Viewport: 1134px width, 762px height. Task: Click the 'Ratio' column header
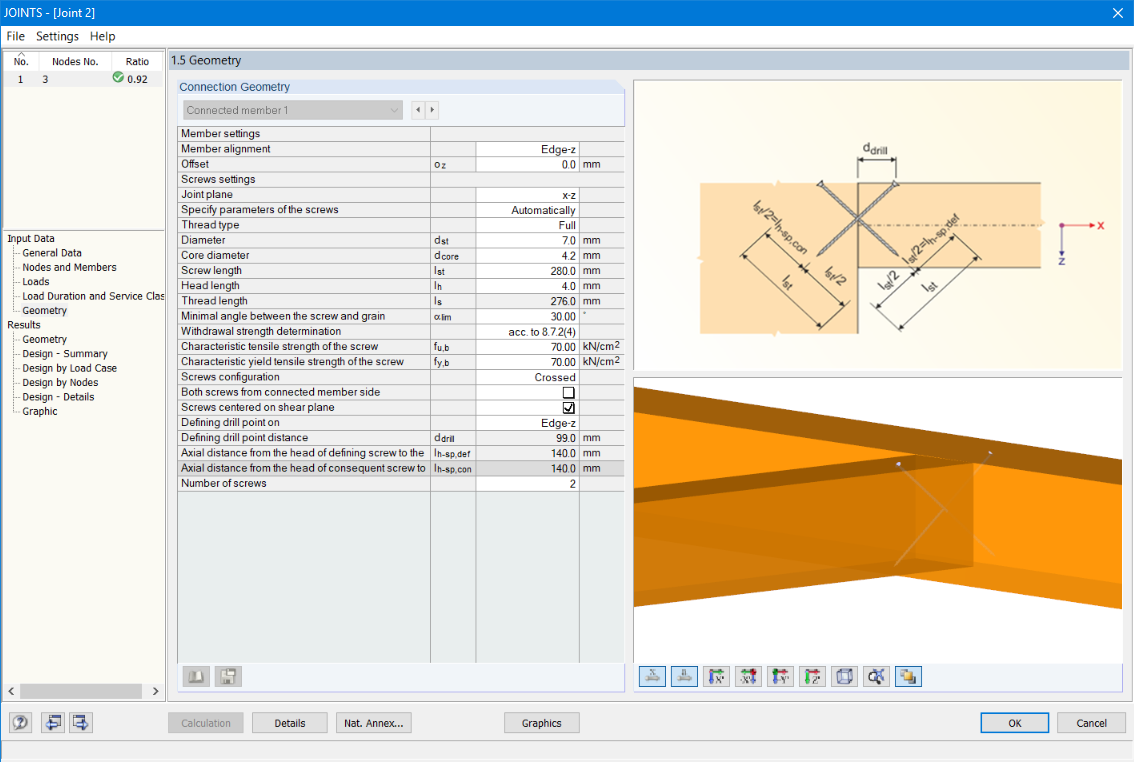[x=137, y=61]
